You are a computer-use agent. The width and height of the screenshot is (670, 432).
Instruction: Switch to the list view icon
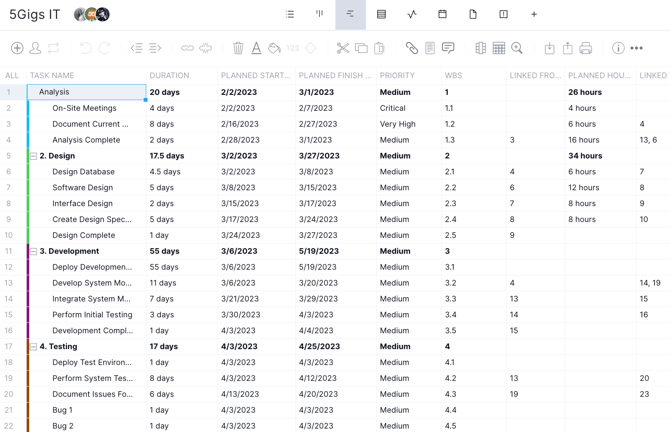[290, 15]
